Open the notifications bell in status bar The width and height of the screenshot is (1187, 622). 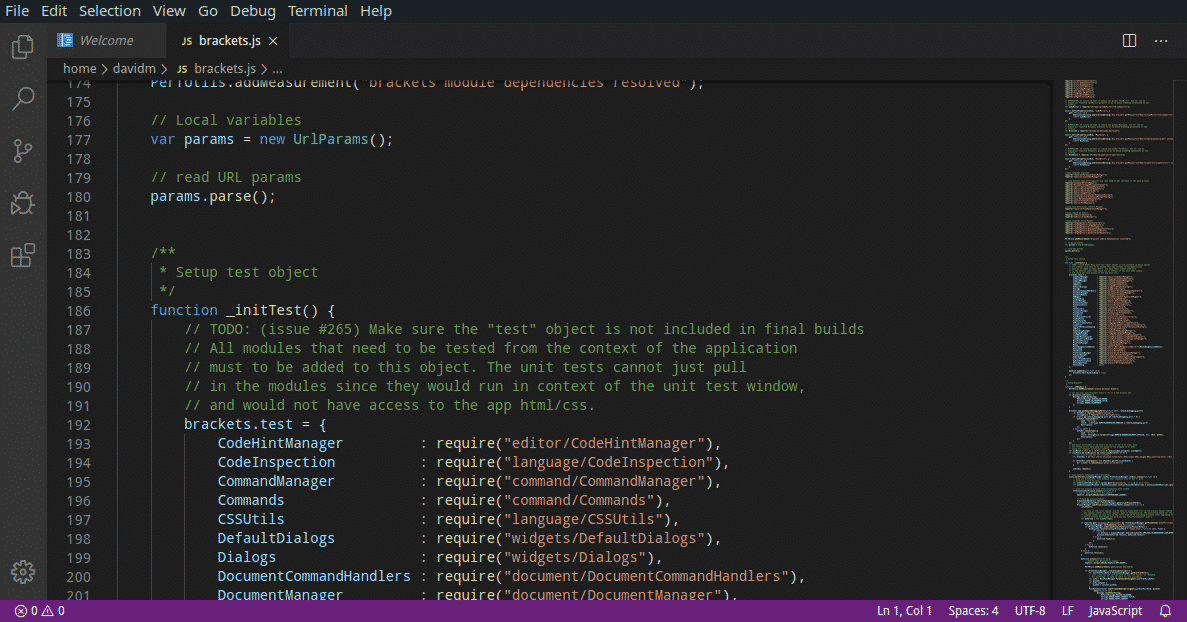coord(1165,611)
